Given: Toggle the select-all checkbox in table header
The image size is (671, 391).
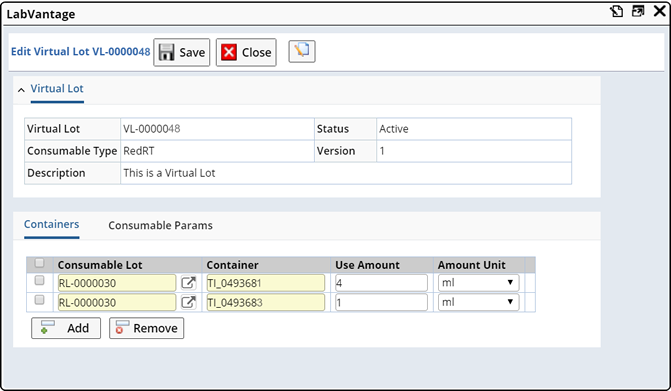Looking at the screenshot, I should coord(39,263).
